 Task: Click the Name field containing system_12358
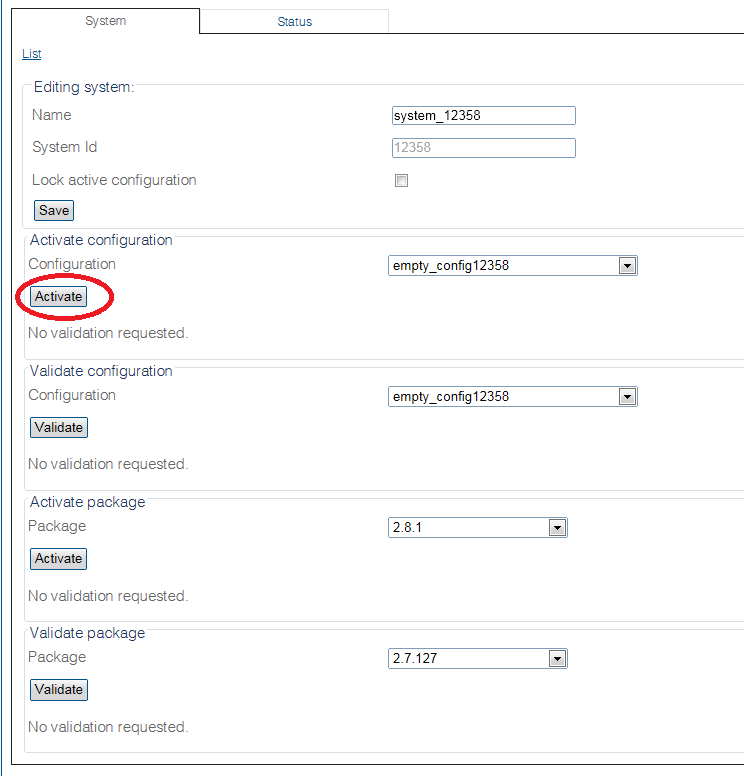(x=484, y=115)
